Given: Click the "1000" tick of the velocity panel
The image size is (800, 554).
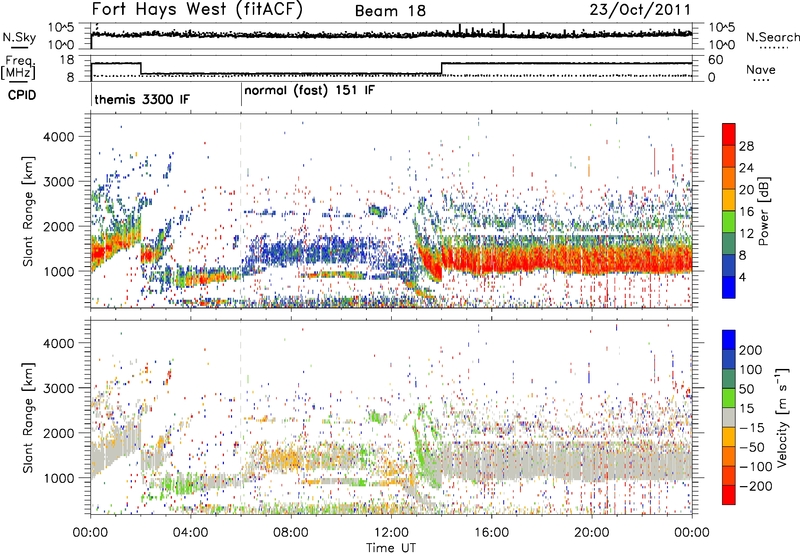Looking at the screenshot, I should pos(59,478).
